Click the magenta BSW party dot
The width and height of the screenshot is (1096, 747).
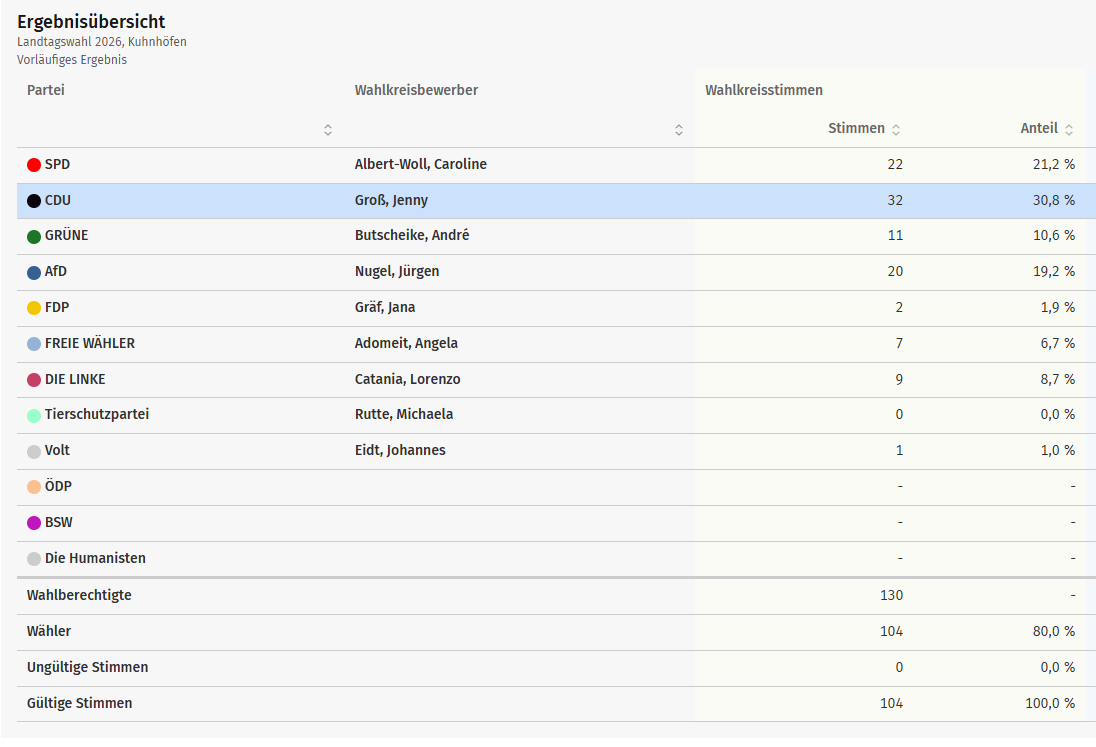pyautogui.click(x=34, y=523)
